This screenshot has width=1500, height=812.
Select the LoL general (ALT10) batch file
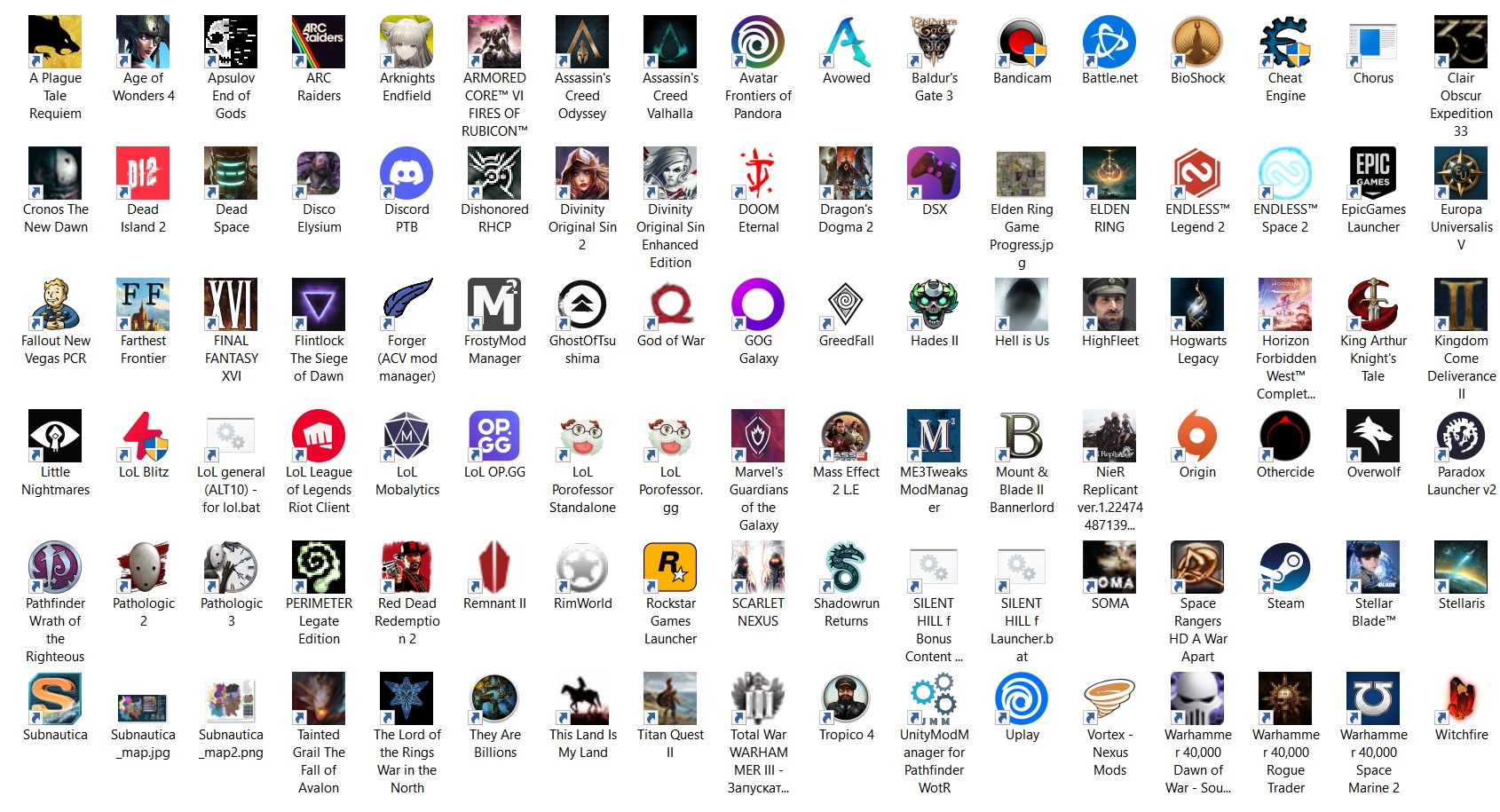(231, 436)
